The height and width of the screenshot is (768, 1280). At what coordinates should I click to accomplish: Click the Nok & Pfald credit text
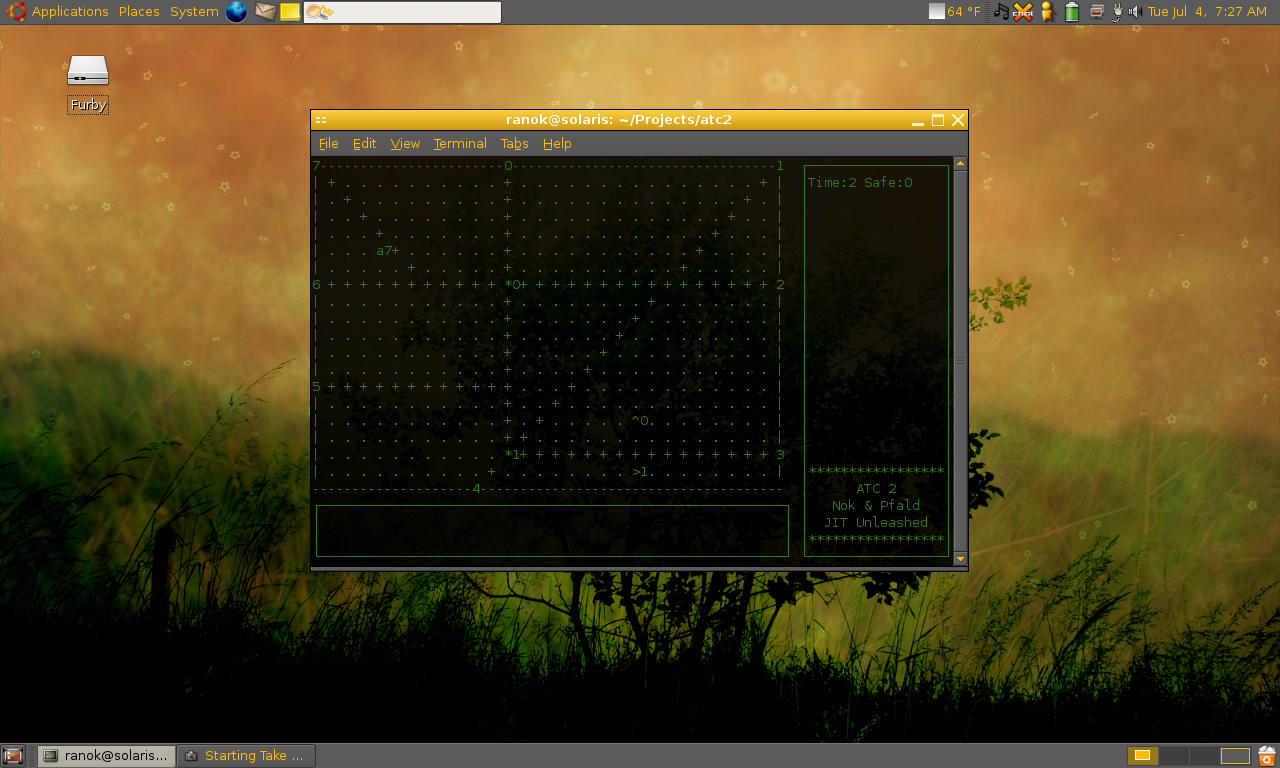[876, 506]
